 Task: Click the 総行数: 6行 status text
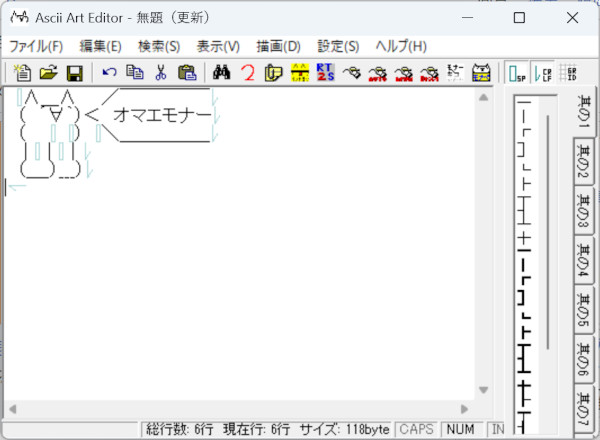click(x=179, y=429)
